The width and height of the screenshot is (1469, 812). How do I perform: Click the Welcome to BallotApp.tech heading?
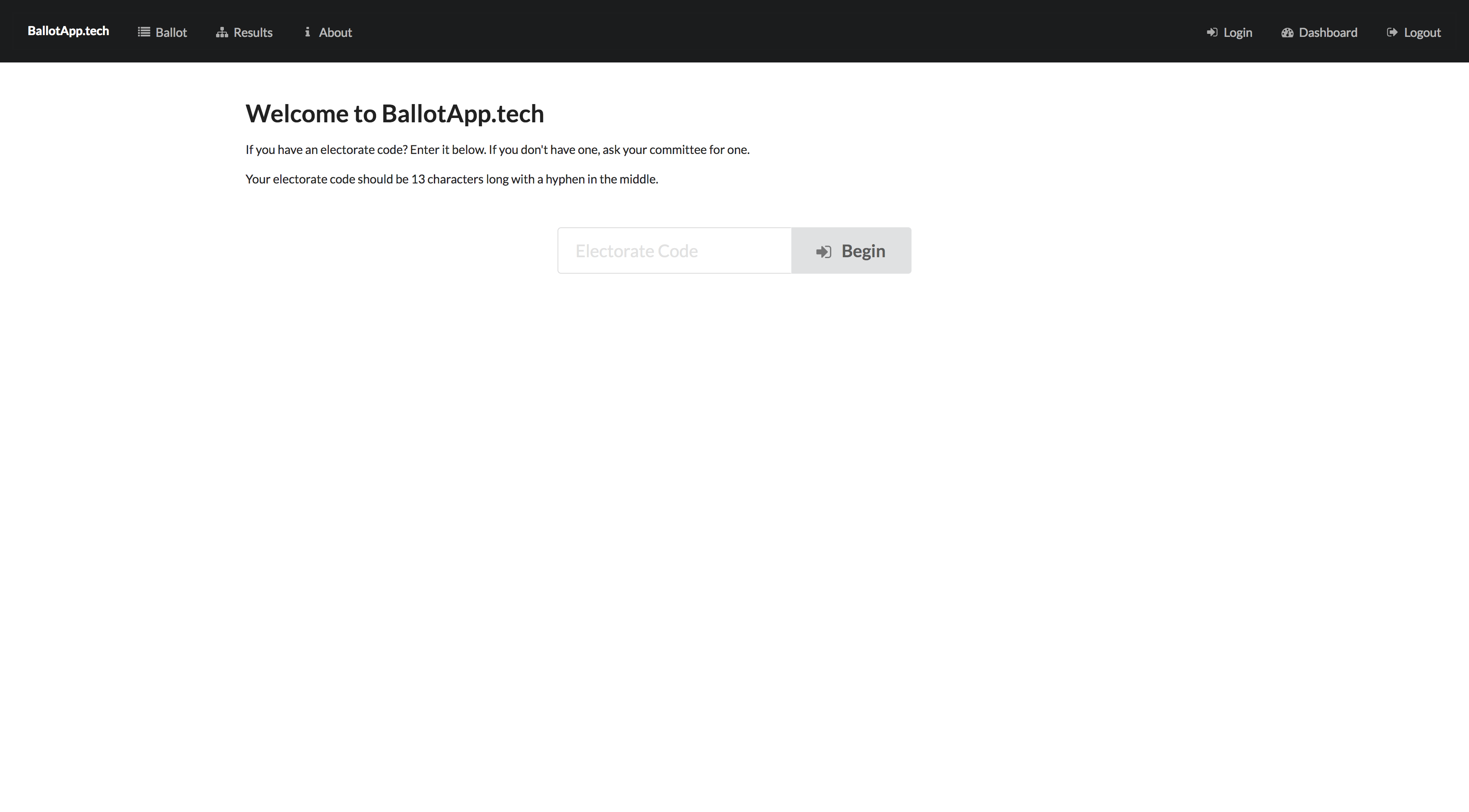click(x=395, y=114)
